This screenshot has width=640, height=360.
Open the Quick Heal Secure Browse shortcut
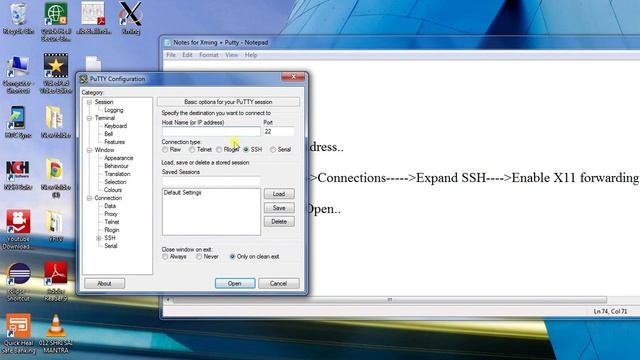tap(56, 22)
